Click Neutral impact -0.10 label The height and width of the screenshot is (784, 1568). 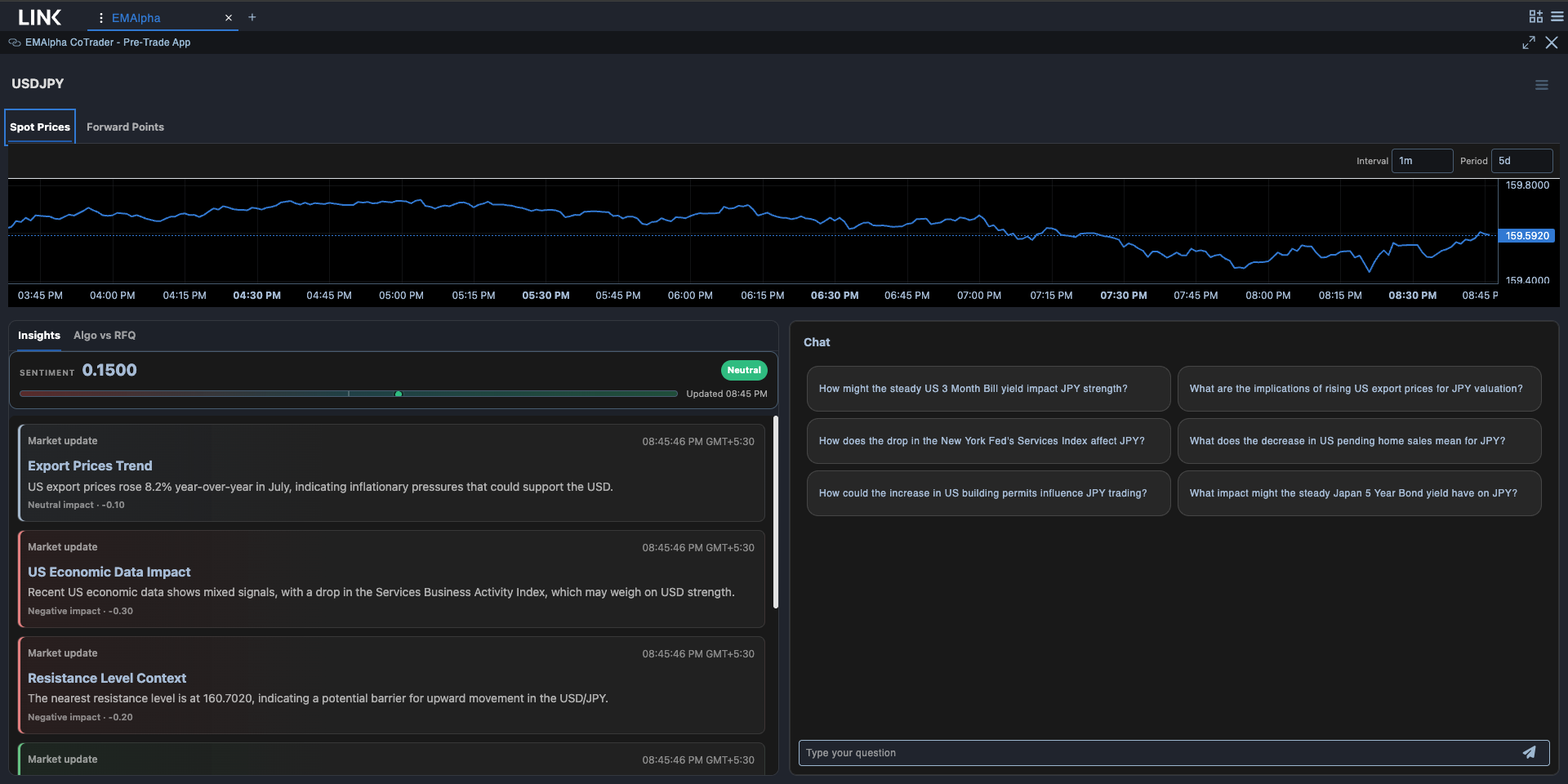point(76,505)
